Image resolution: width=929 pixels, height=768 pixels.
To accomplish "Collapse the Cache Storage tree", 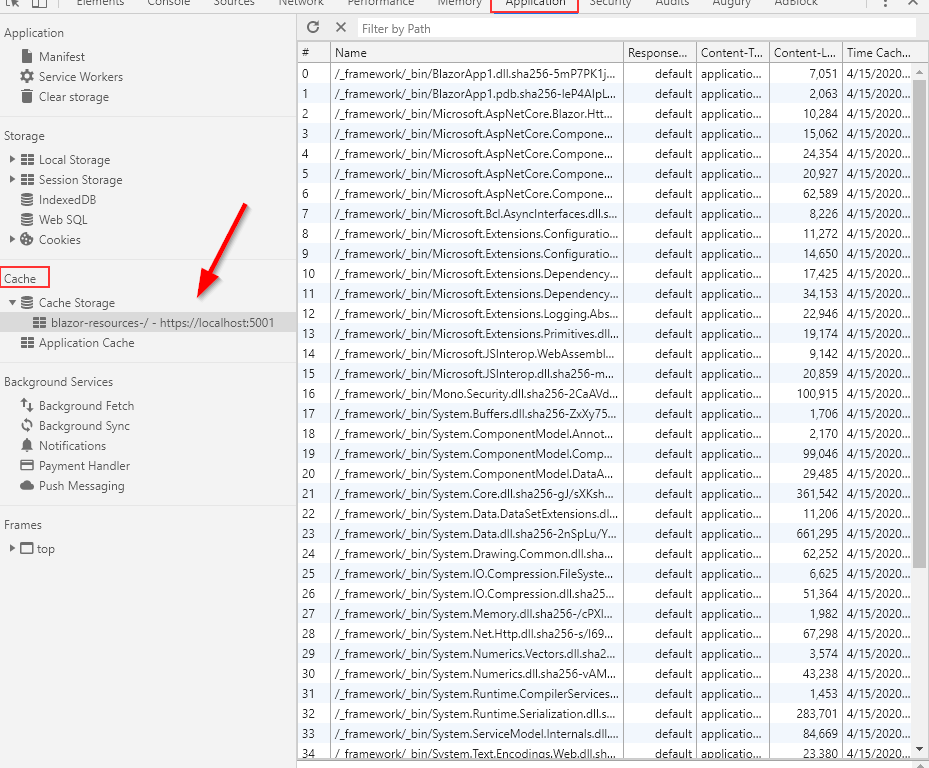I will click(12, 303).
